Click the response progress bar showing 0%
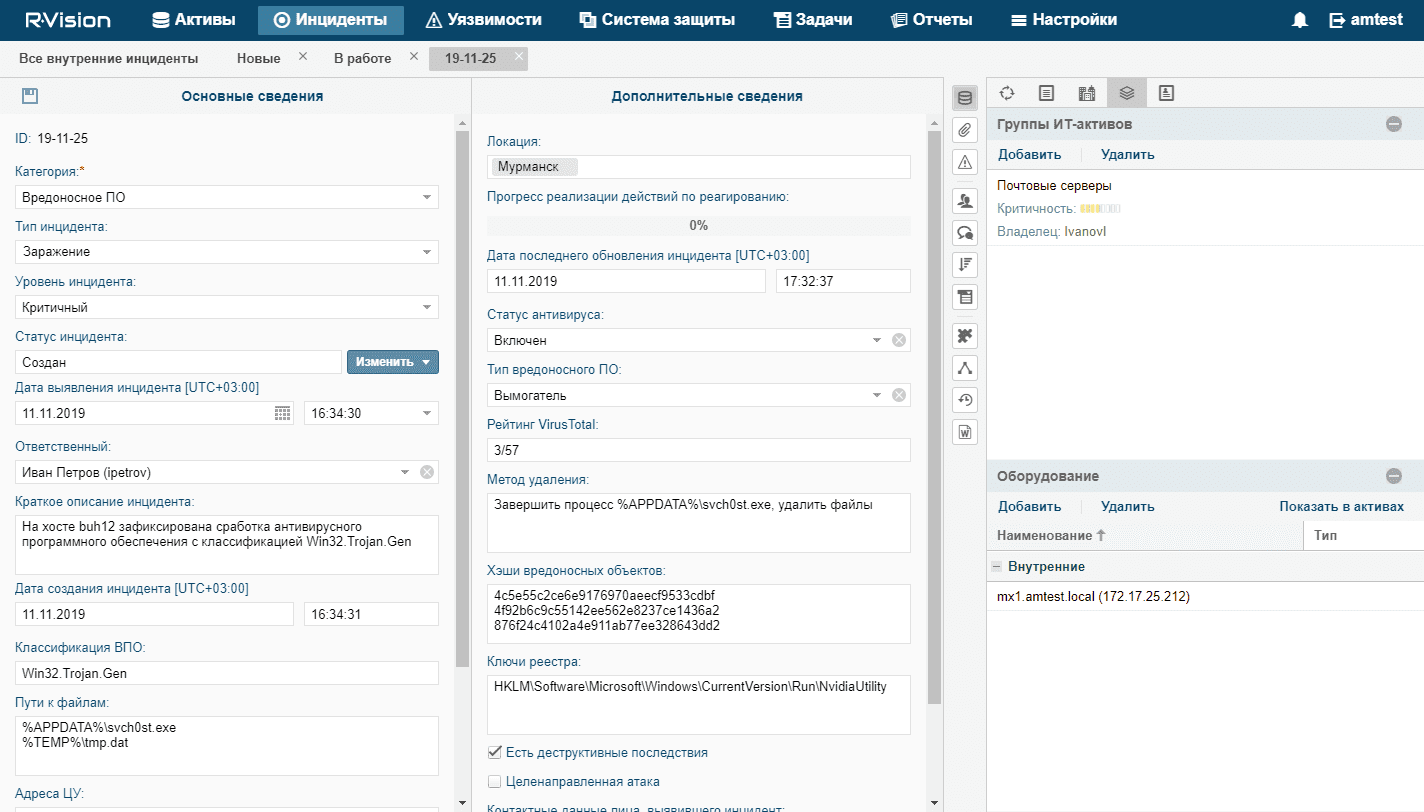Screen dimensions: 1424x812 coord(698,226)
